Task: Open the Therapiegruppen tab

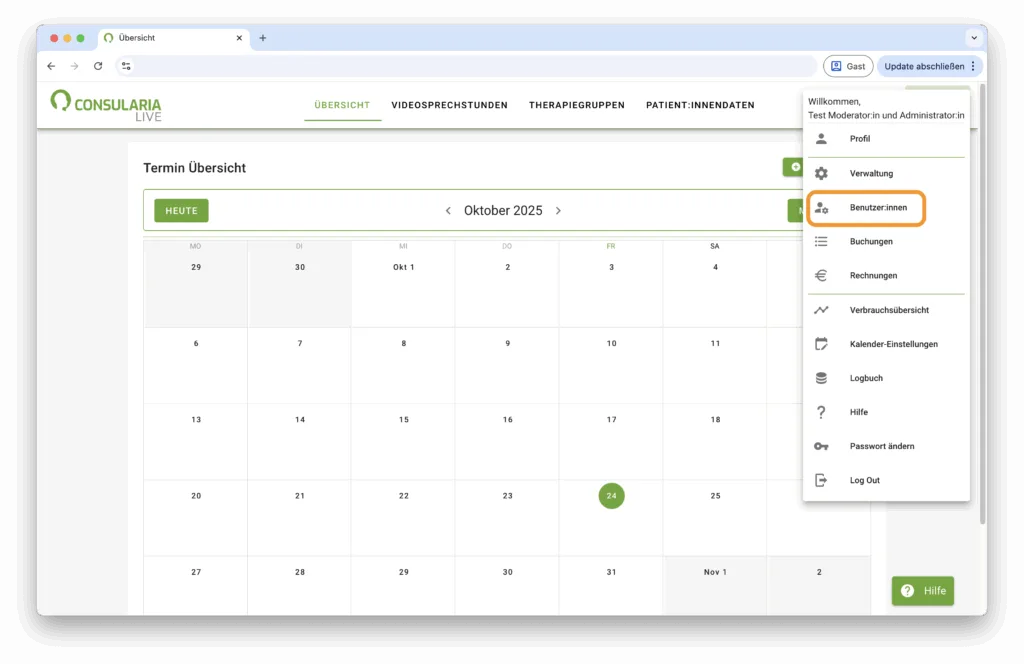Action: (576, 105)
